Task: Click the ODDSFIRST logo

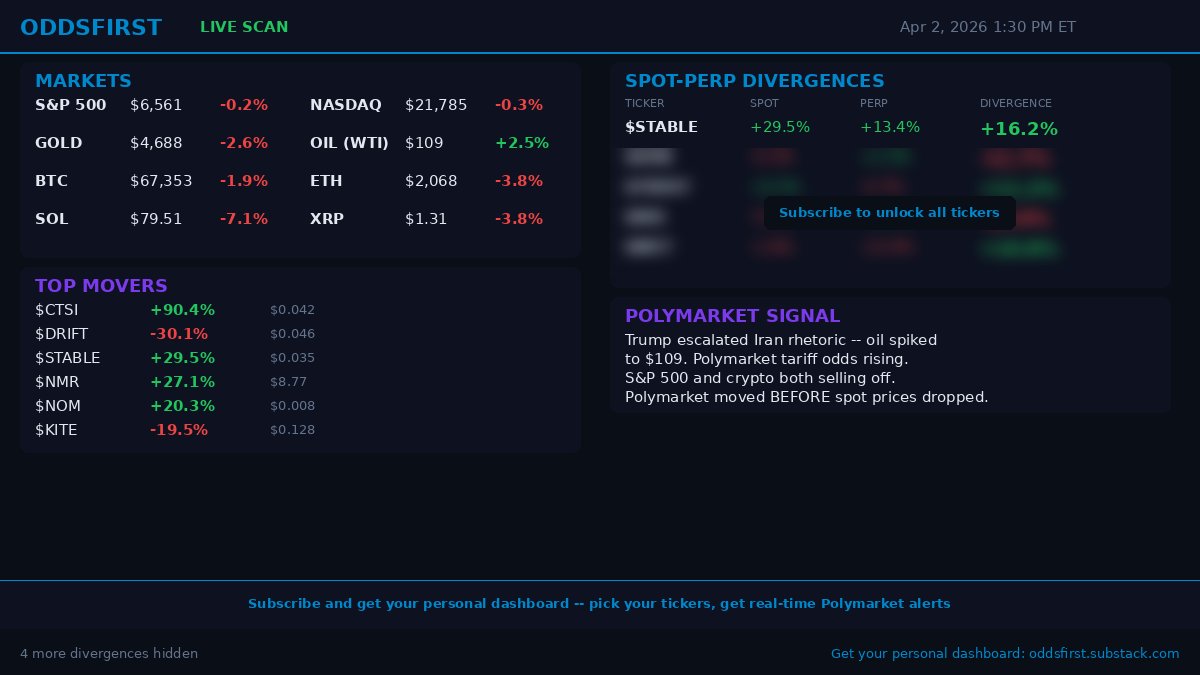Action: pyautogui.click(x=91, y=28)
